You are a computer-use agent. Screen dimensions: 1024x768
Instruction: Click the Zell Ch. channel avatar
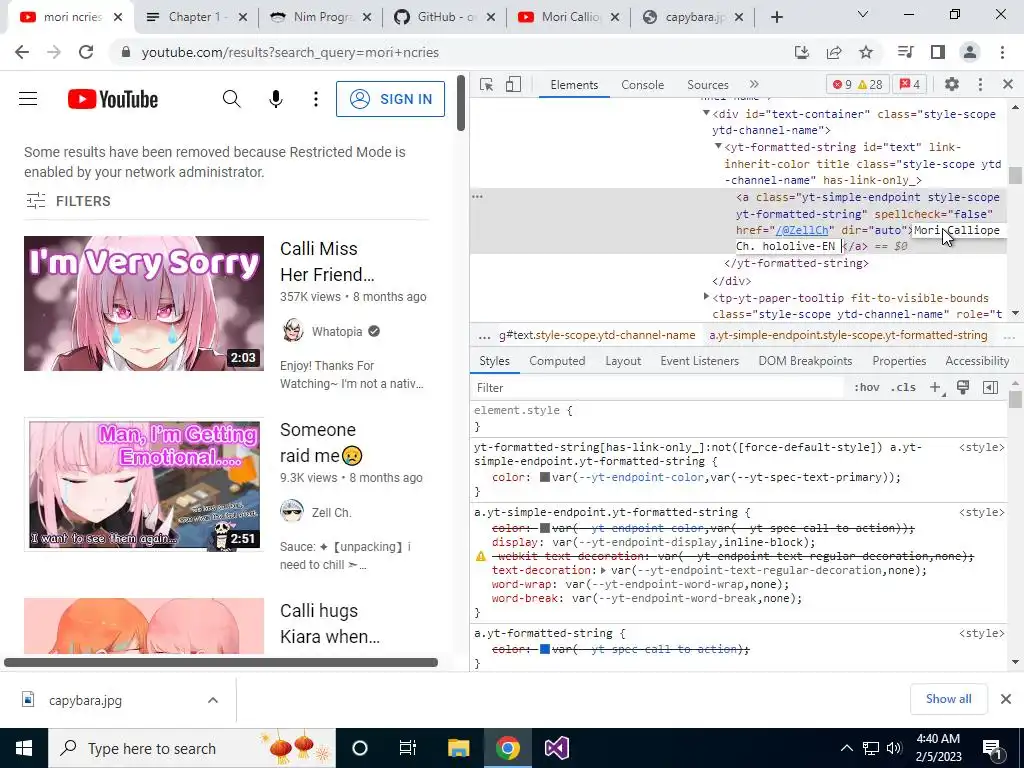tap(292, 511)
